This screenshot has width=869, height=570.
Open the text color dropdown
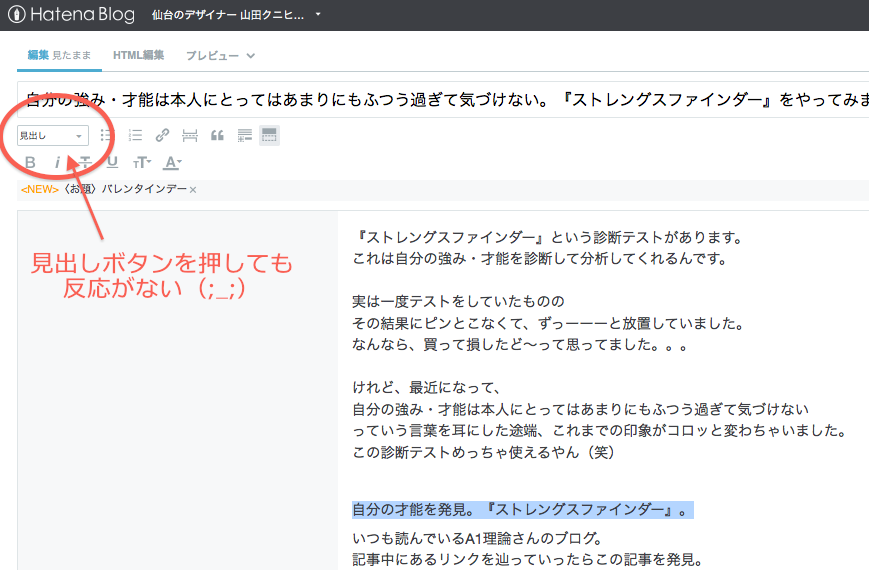click(x=172, y=162)
